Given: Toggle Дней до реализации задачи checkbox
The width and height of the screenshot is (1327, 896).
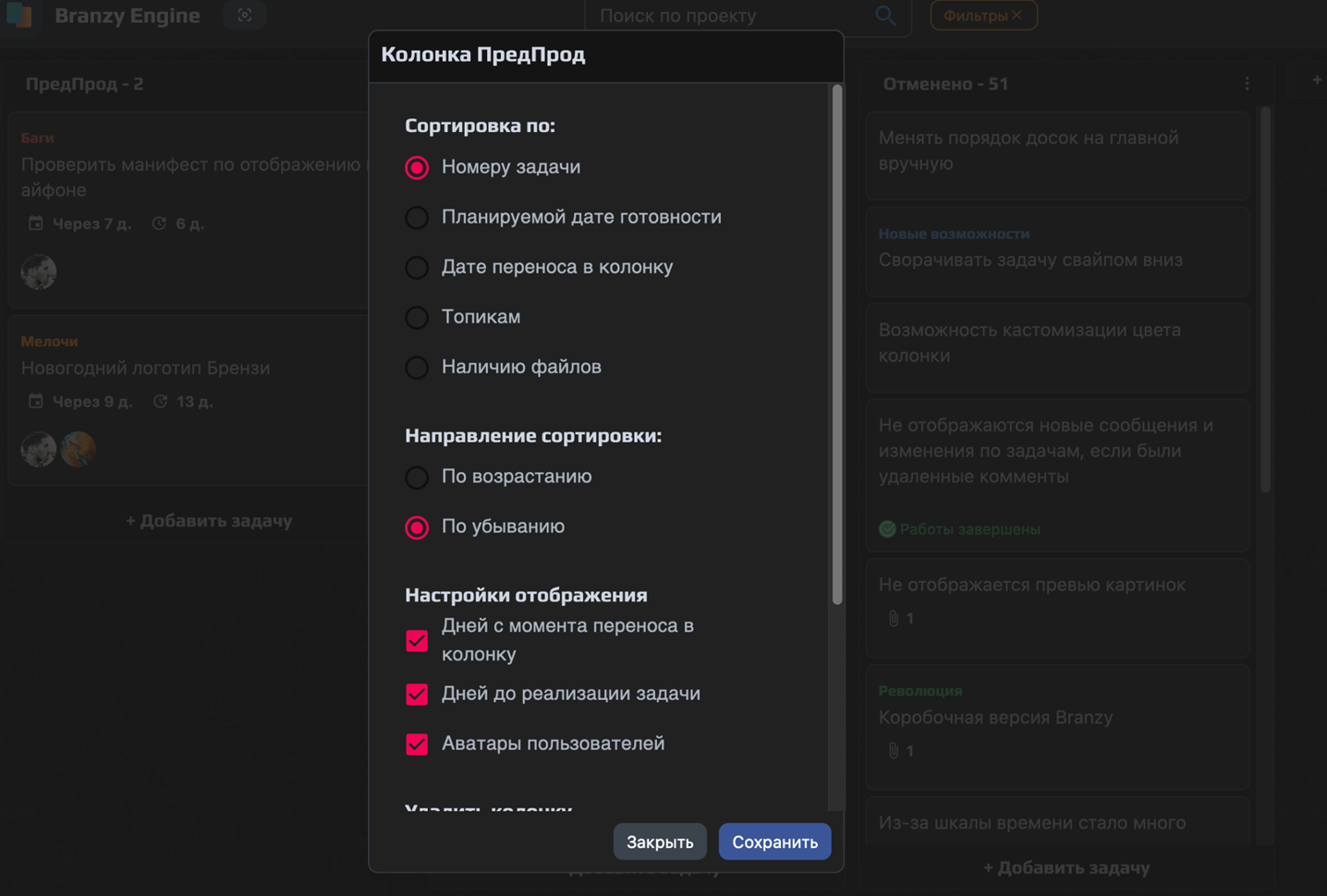Looking at the screenshot, I should point(417,694).
